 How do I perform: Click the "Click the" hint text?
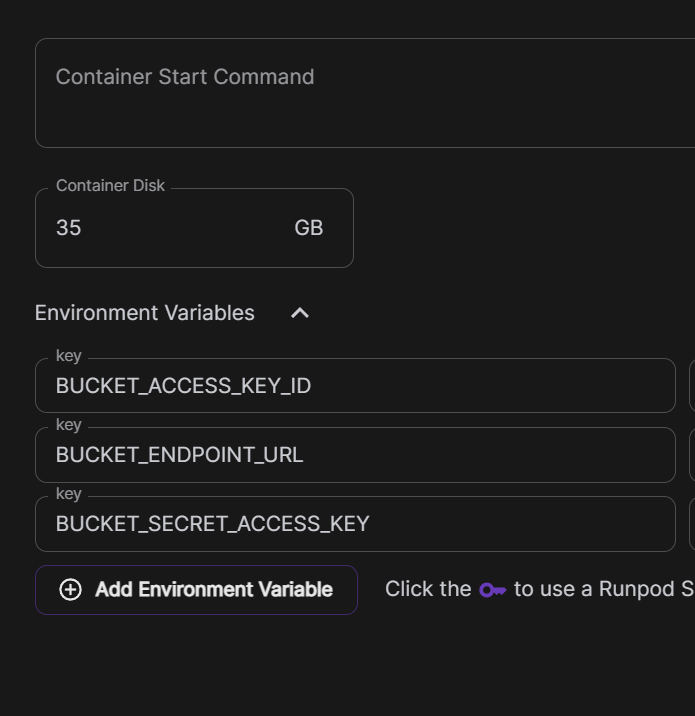(428, 589)
